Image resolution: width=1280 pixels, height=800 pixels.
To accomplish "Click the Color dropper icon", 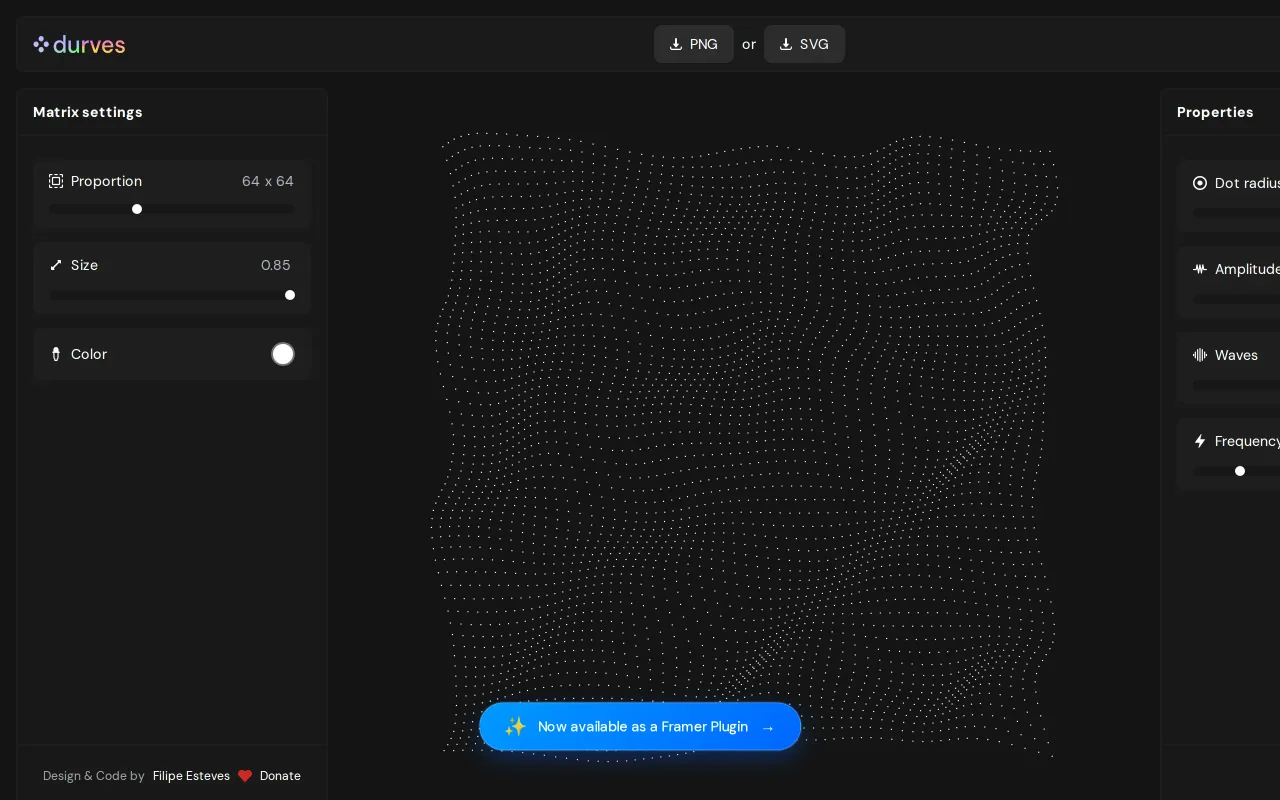I will pos(56,354).
